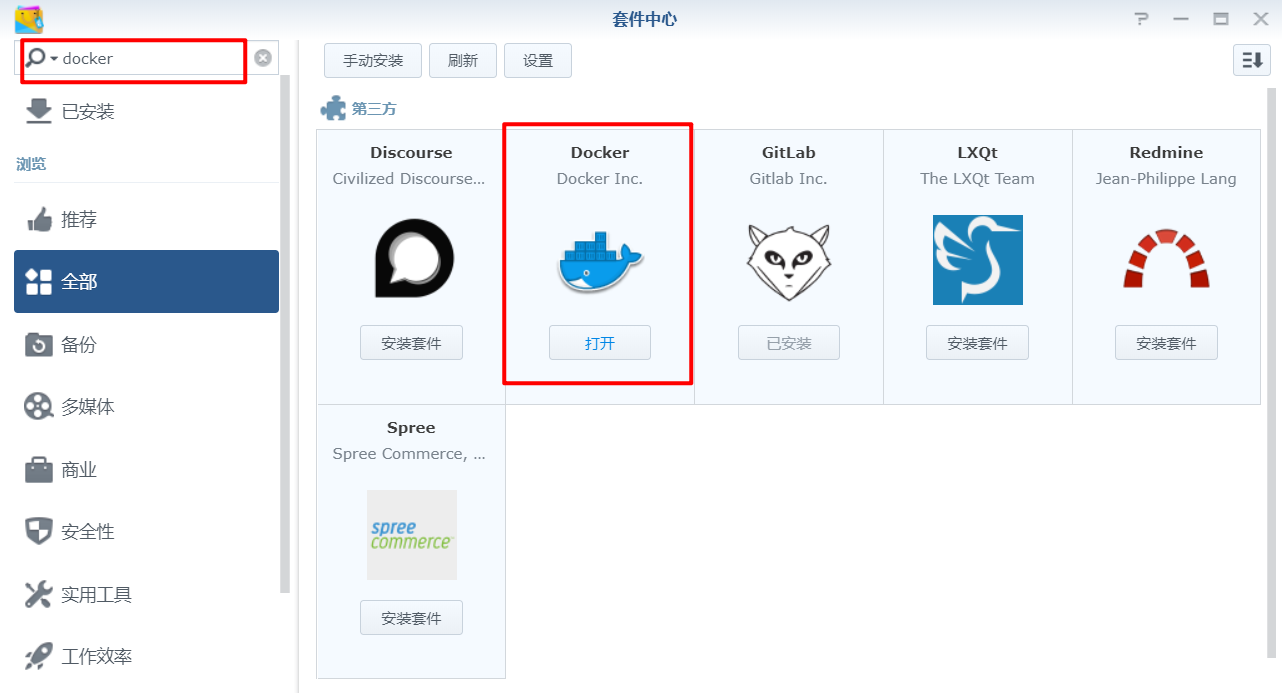Click the Multimedia film reel icon

(39, 407)
